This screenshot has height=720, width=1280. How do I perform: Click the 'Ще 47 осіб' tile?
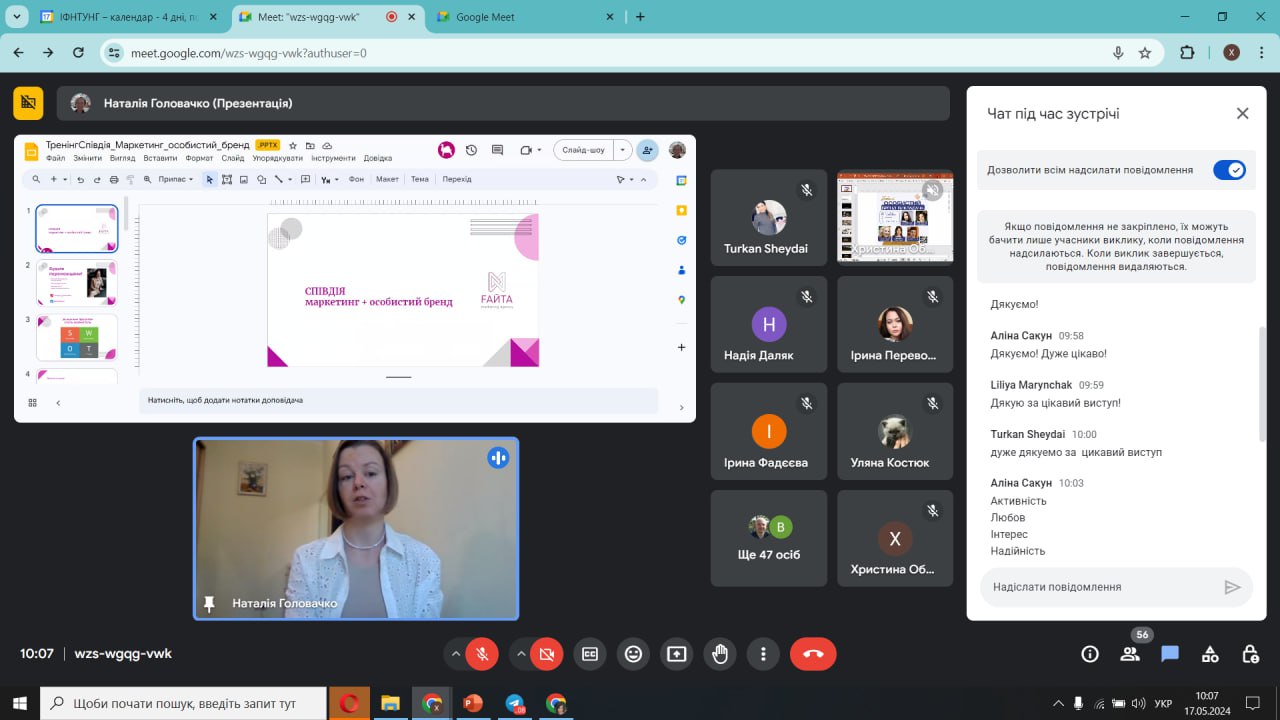[x=768, y=538]
